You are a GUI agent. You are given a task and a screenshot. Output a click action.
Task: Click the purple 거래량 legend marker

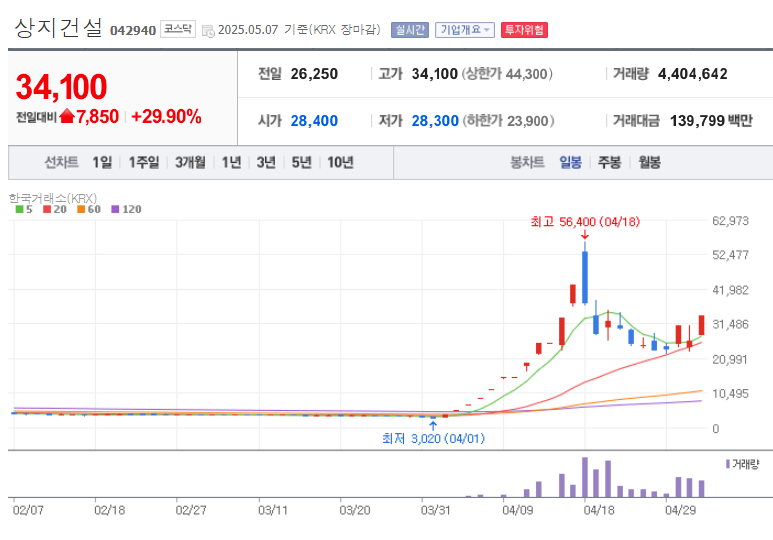tap(728, 464)
